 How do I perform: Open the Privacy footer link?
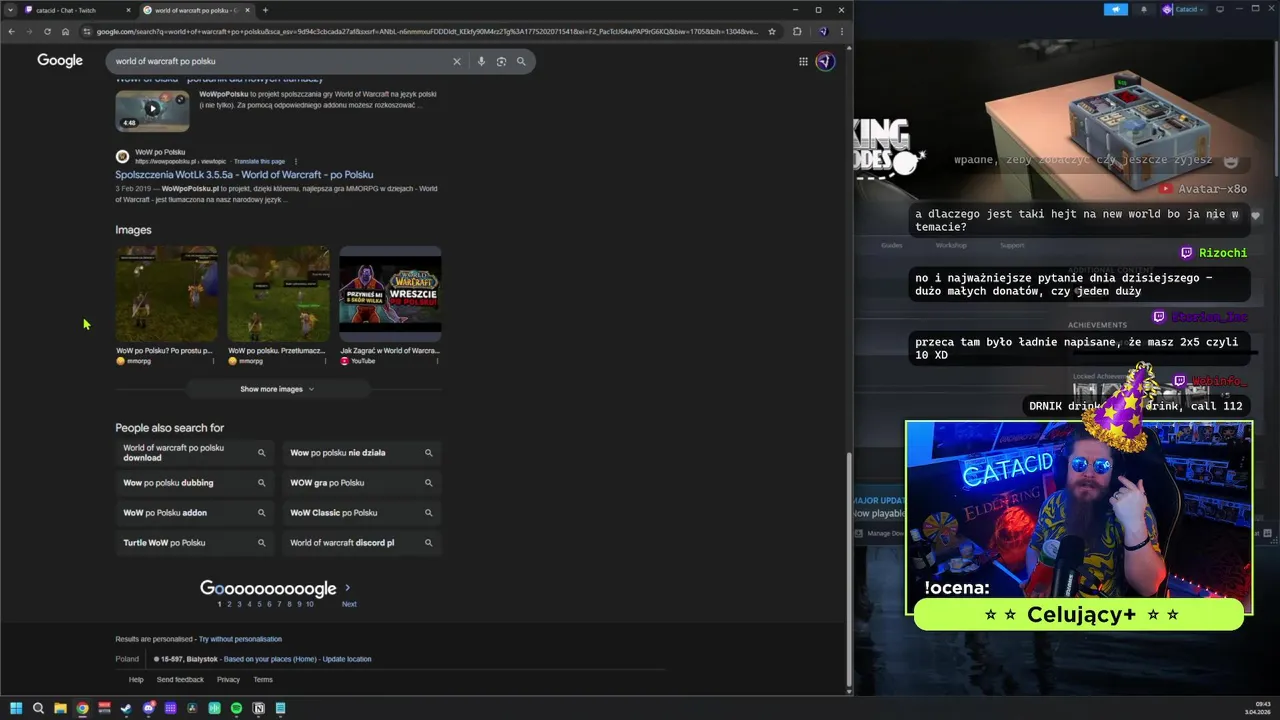[x=229, y=680]
